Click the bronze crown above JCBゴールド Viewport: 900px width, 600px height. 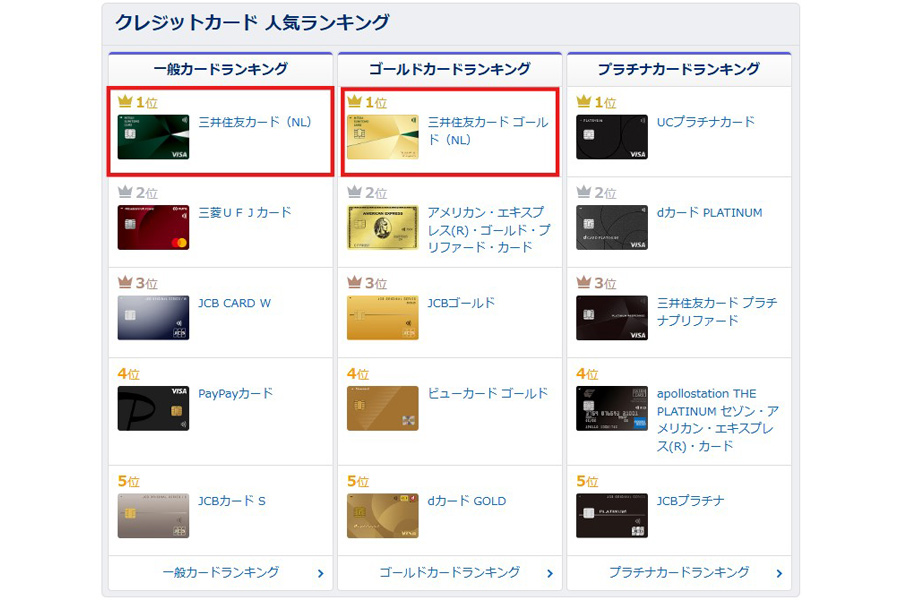tap(355, 282)
